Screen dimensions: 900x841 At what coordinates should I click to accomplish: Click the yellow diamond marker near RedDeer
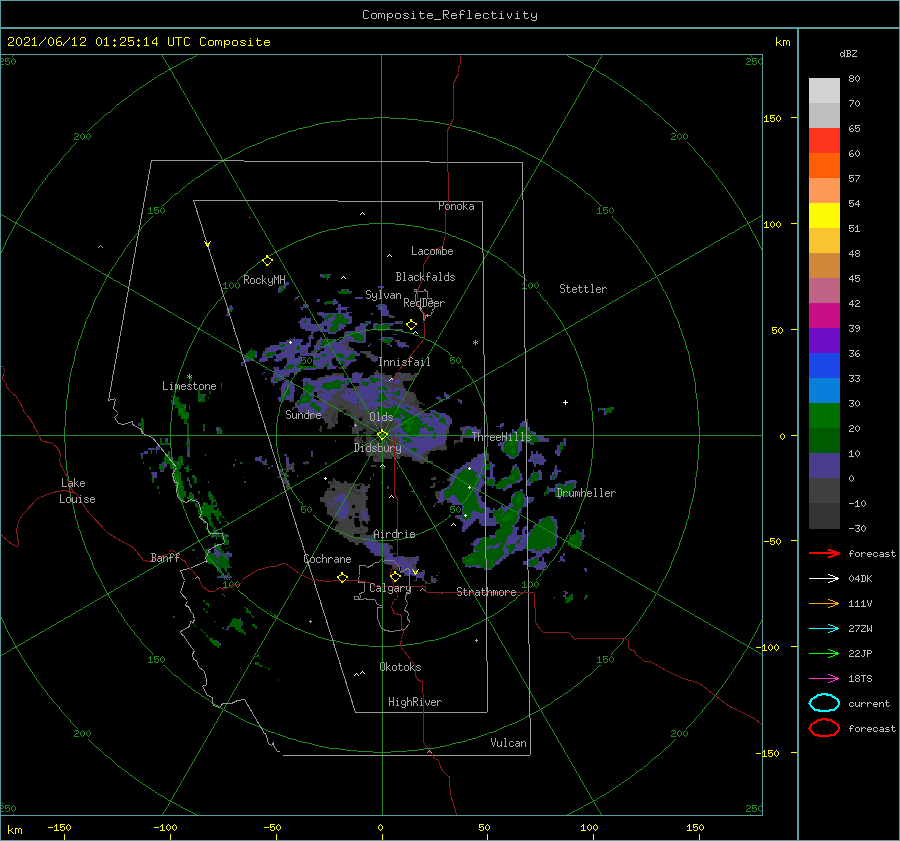tap(411, 325)
